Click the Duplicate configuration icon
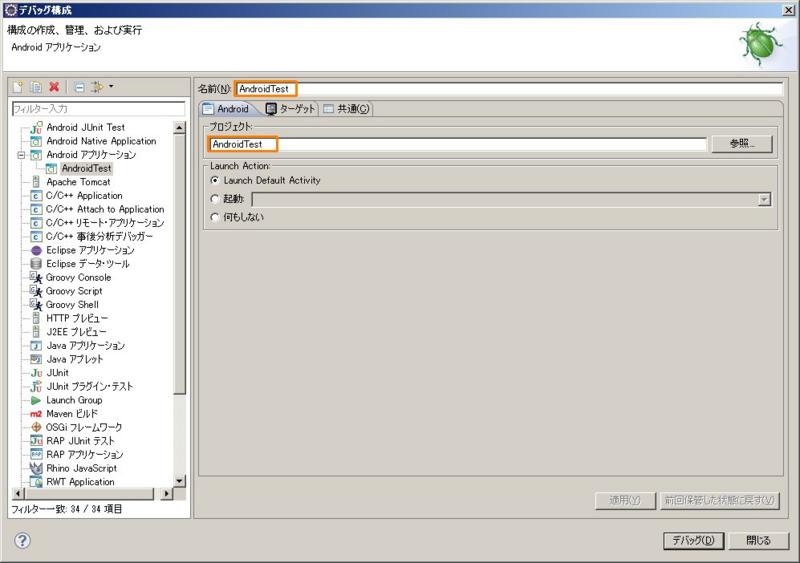This screenshot has height=563, width=800. pos(36,87)
